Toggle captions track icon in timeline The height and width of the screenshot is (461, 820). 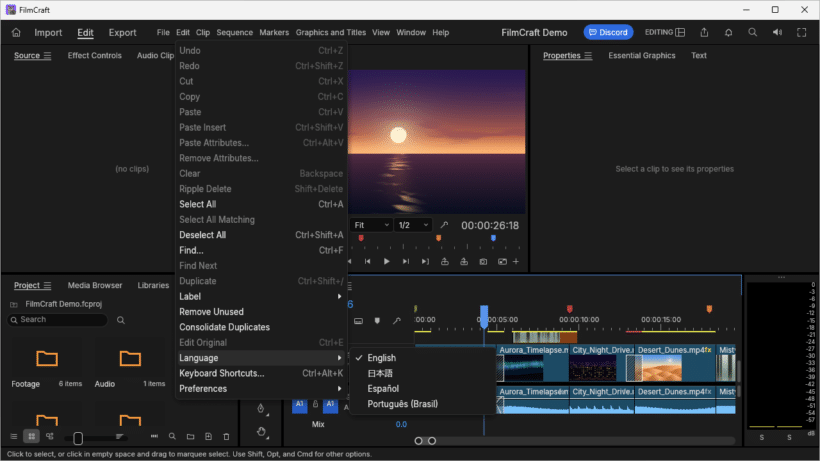pos(358,320)
